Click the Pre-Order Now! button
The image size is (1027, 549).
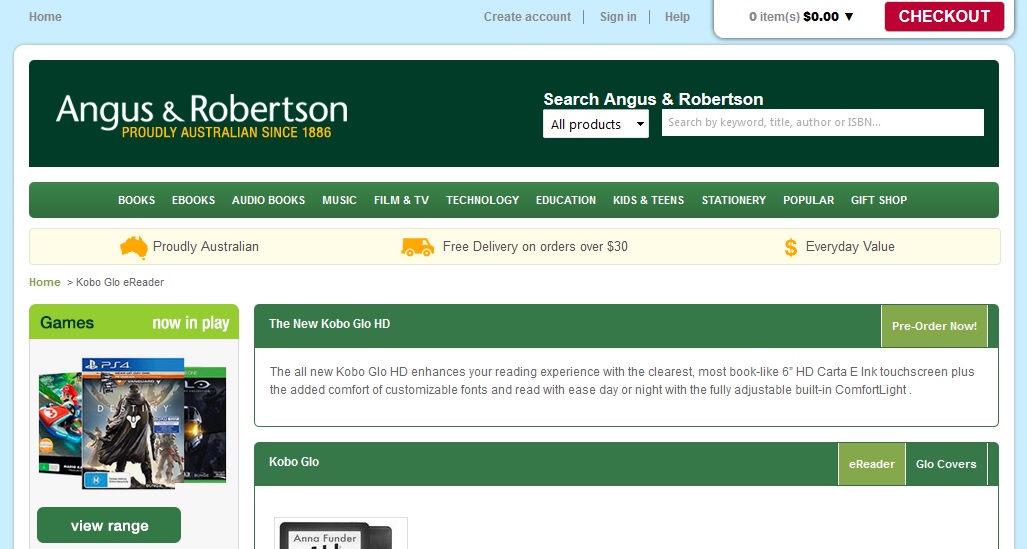point(934,326)
